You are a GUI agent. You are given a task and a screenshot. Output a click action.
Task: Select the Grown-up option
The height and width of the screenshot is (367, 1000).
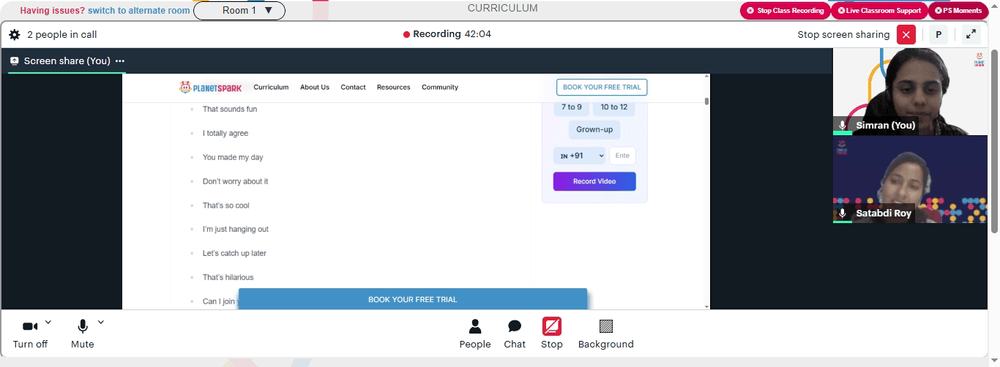click(x=594, y=130)
